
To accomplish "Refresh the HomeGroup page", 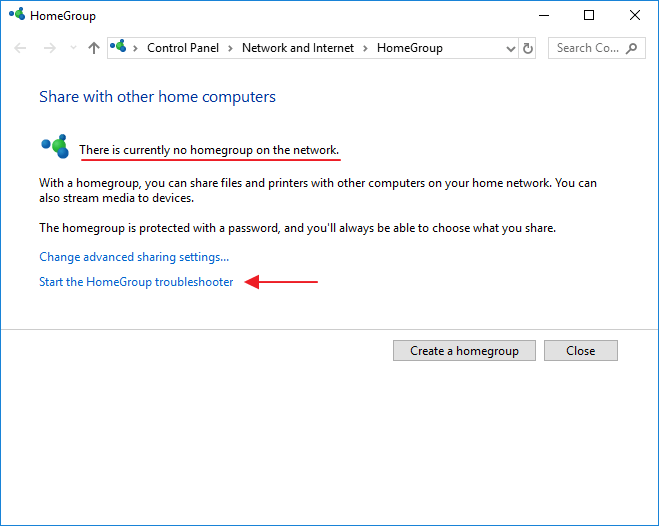I will point(528,48).
